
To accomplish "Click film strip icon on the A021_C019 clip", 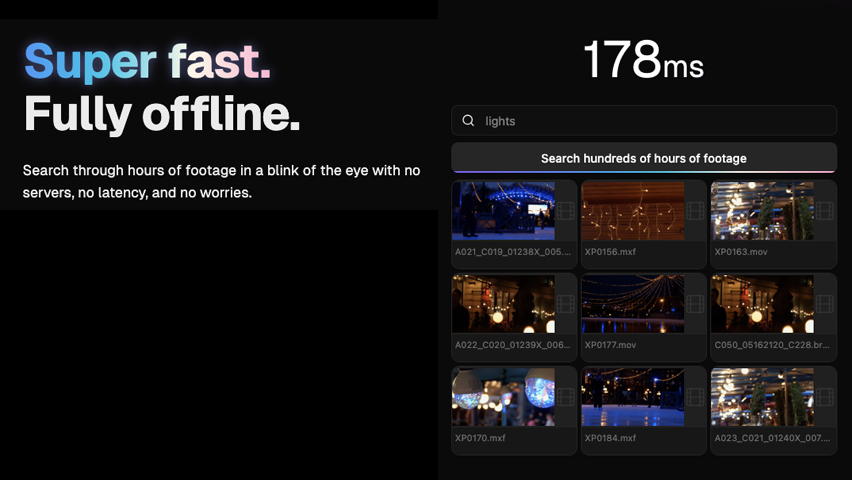I will click(x=566, y=211).
